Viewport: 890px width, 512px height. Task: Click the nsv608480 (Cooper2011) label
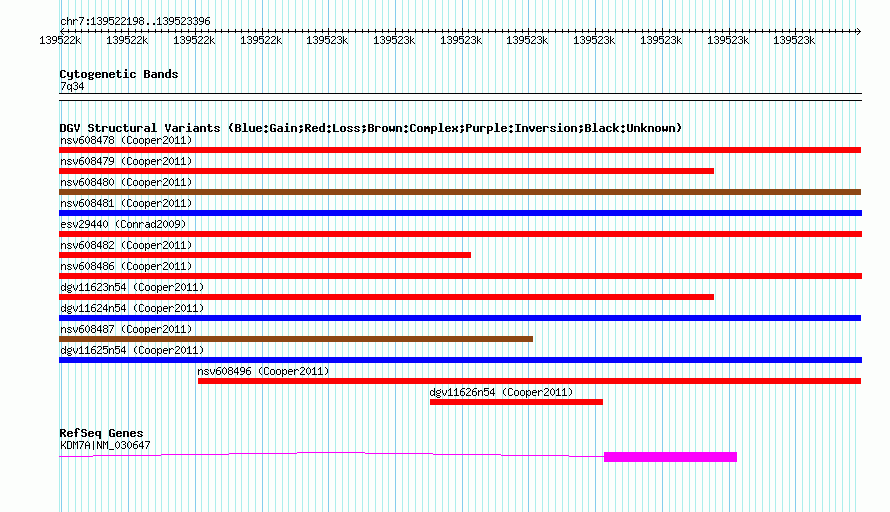pos(126,182)
